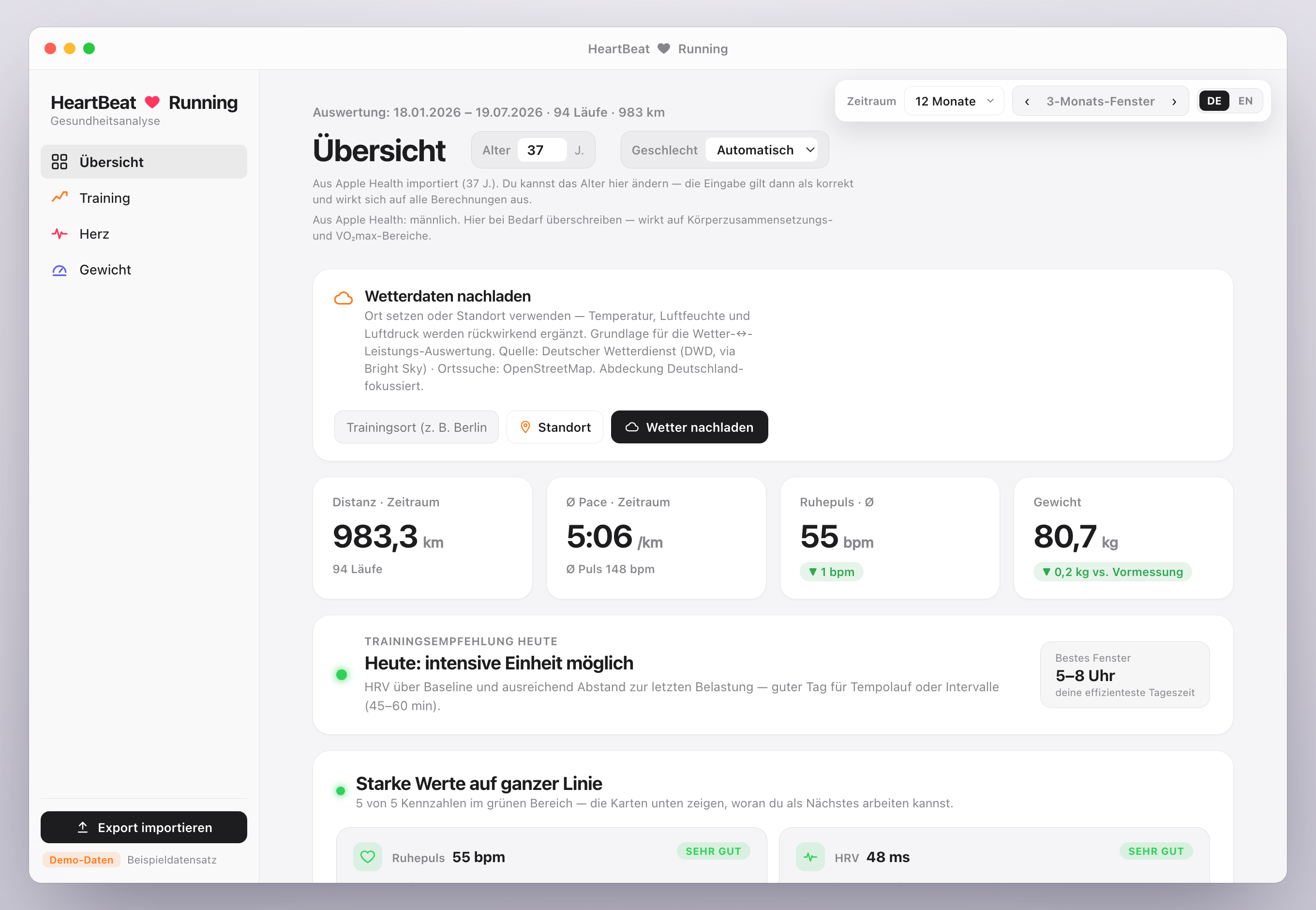Click the Herz pulse-wave icon
Screen dimensions: 1316x910
(x=60, y=234)
